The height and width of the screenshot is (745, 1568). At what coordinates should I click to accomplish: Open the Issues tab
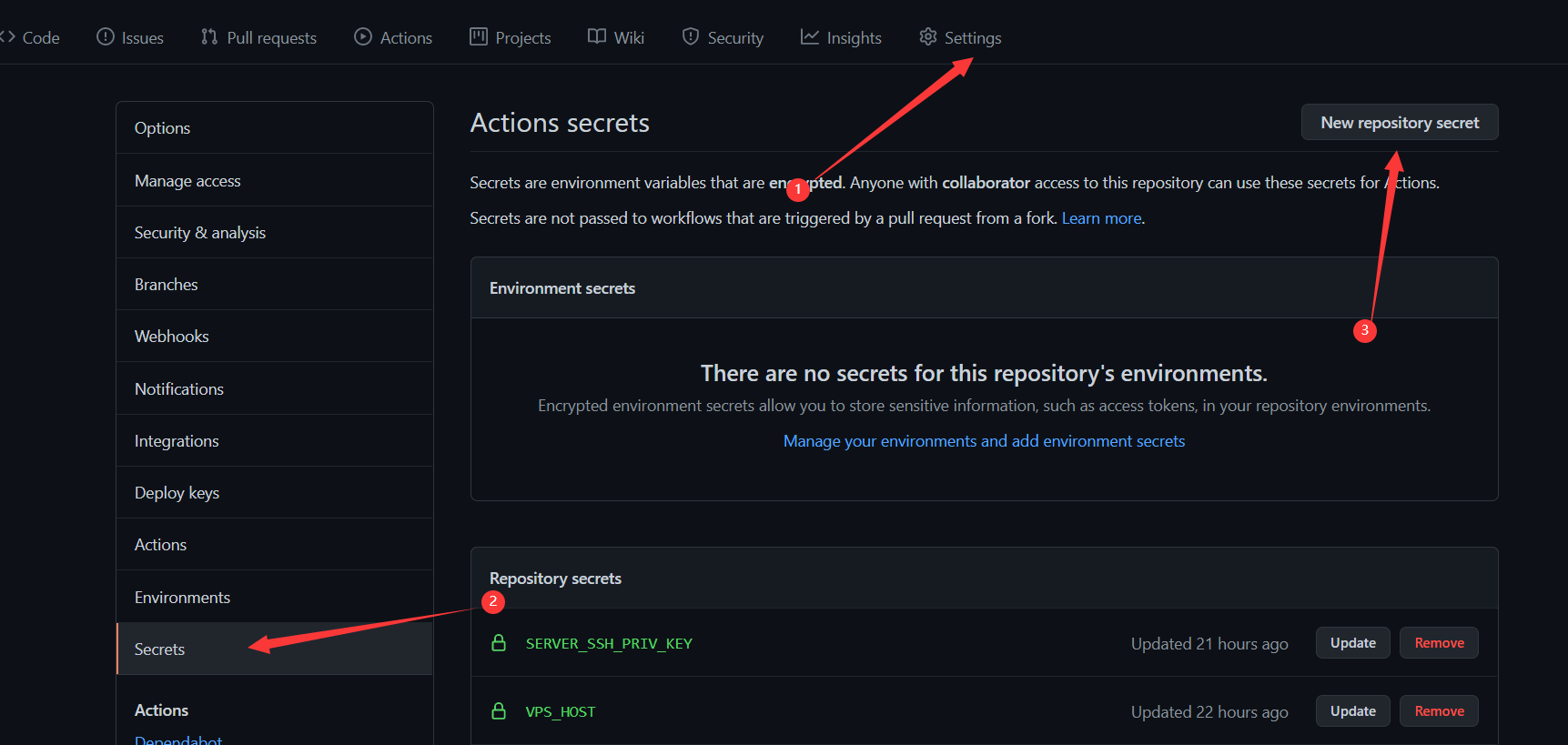point(130,37)
